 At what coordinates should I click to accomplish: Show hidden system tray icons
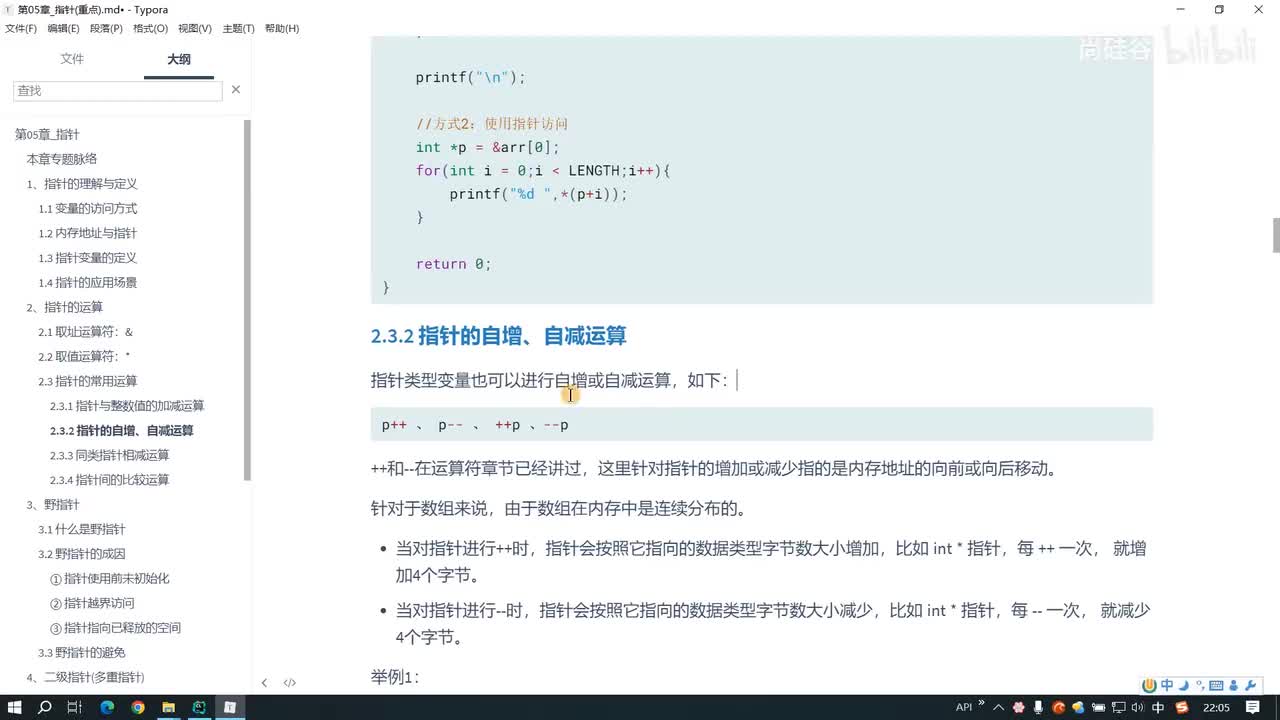999,707
